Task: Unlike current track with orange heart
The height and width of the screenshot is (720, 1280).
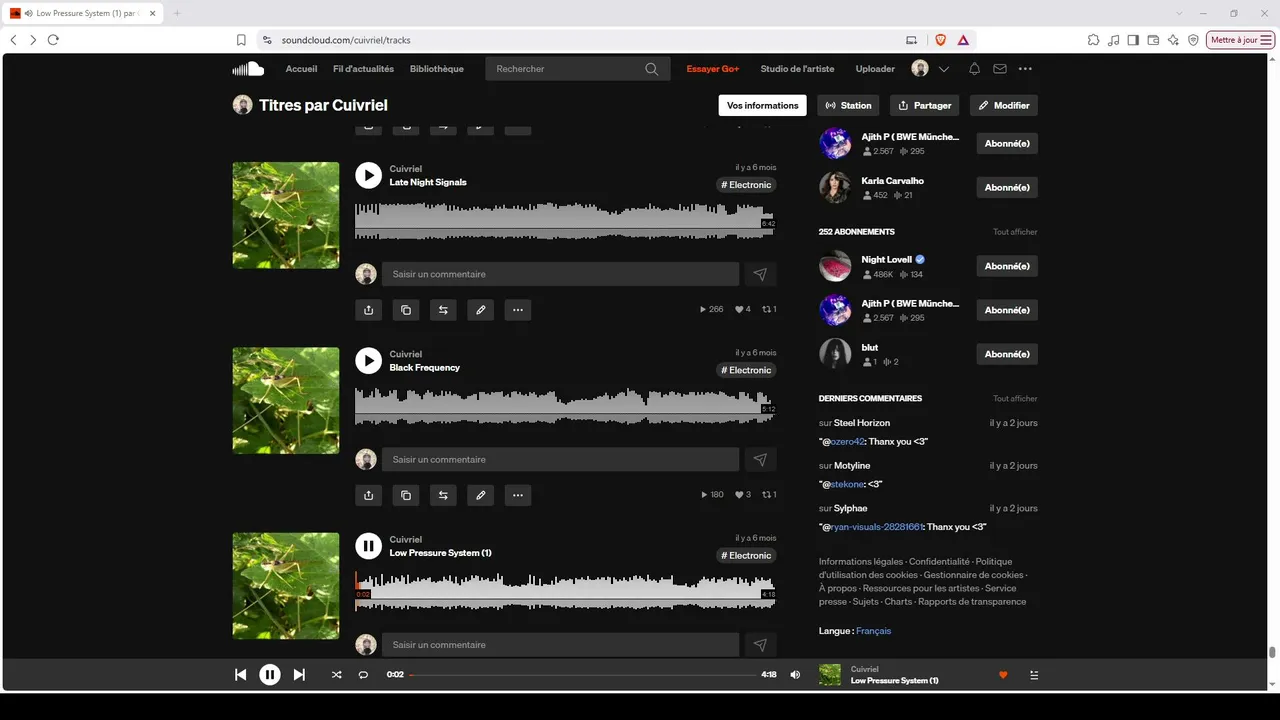Action: click(1003, 675)
